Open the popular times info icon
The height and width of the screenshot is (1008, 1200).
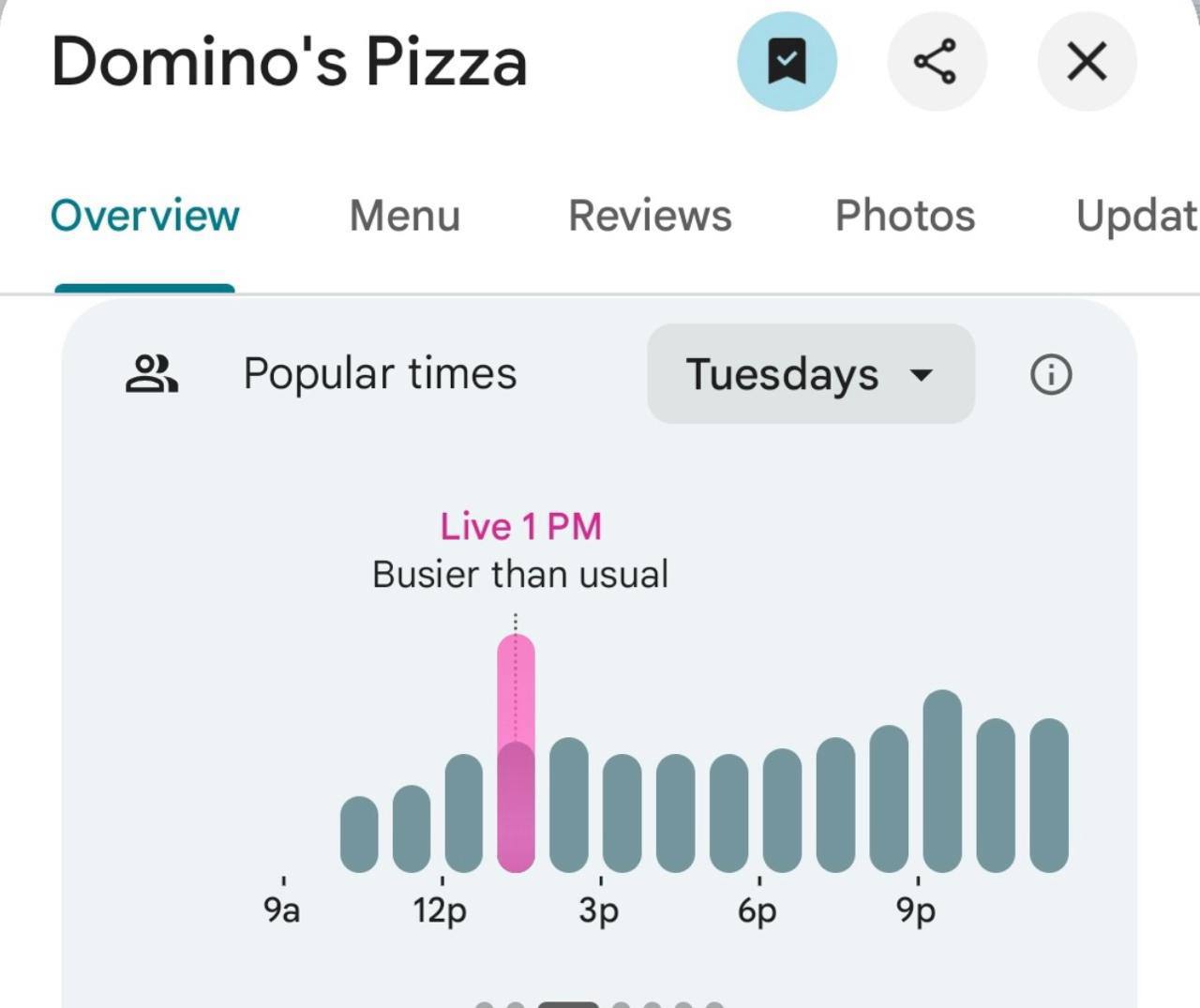click(x=1050, y=374)
